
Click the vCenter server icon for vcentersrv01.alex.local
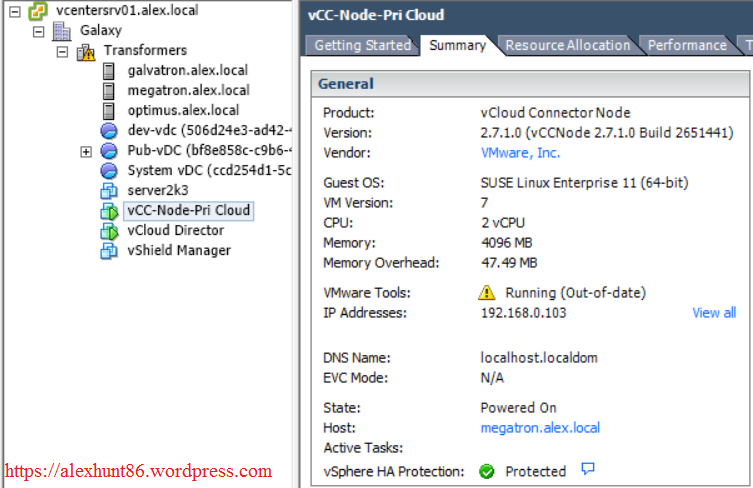(x=39, y=11)
